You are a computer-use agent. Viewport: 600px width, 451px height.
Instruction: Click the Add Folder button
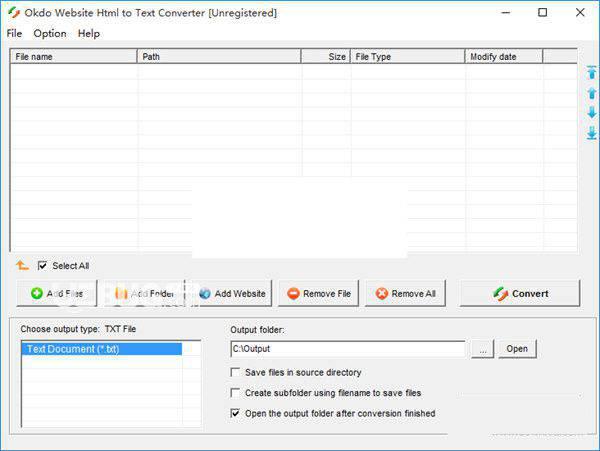click(x=144, y=293)
